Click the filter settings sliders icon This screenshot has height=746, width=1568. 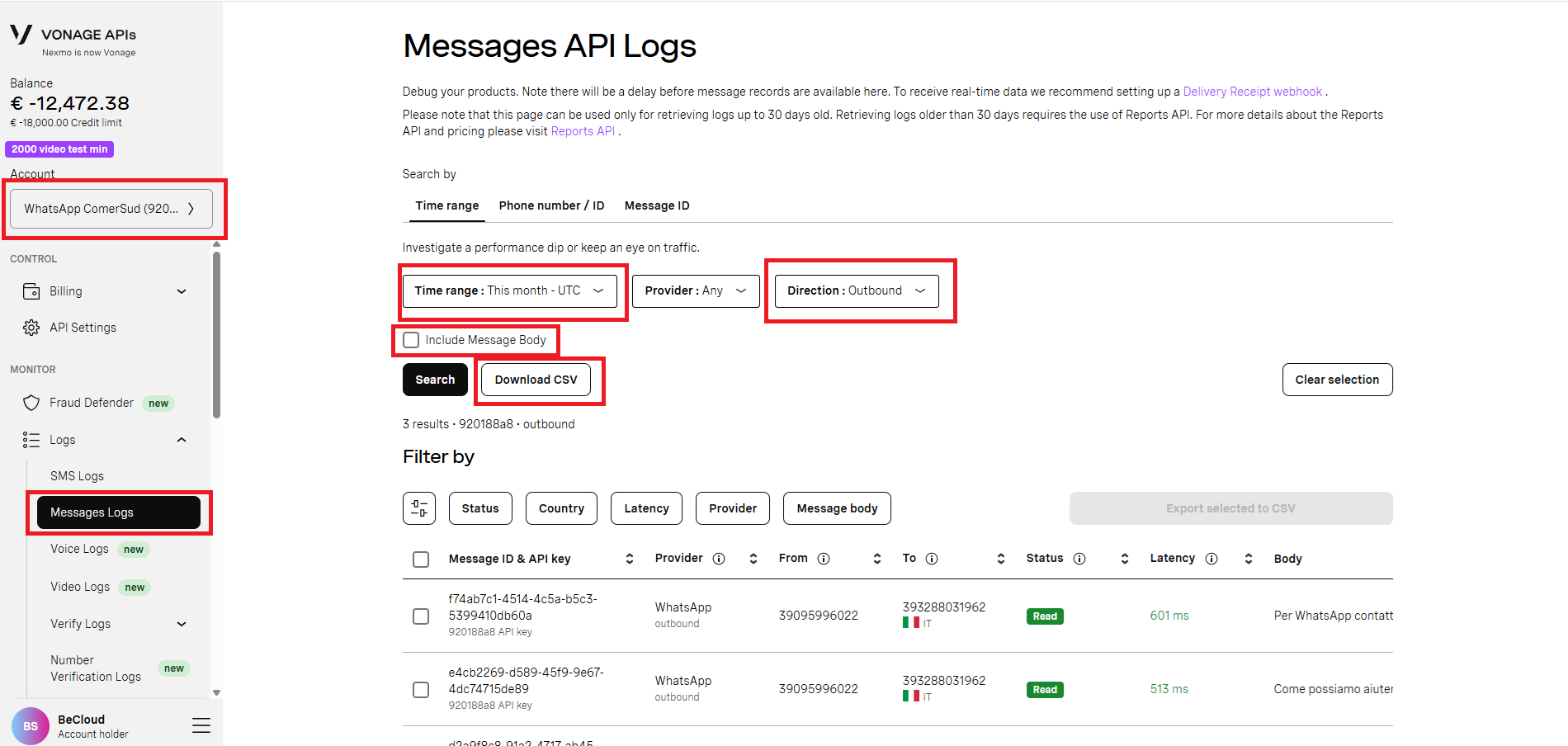419,508
